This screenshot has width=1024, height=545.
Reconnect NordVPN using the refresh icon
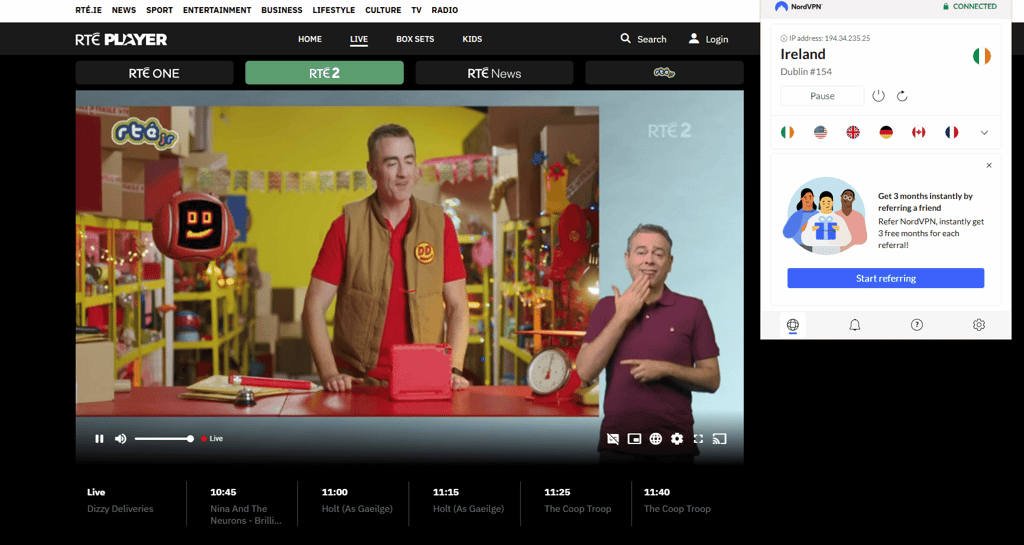tap(902, 96)
